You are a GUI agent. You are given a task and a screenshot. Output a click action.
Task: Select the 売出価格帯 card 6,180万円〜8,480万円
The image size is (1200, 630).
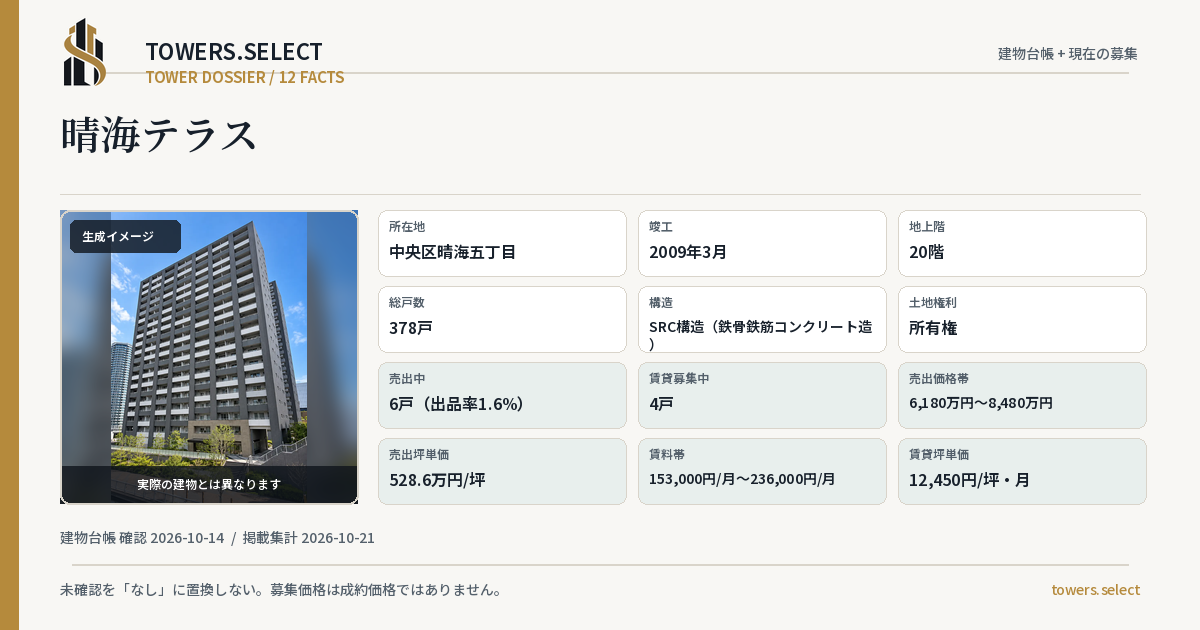(x=1022, y=395)
